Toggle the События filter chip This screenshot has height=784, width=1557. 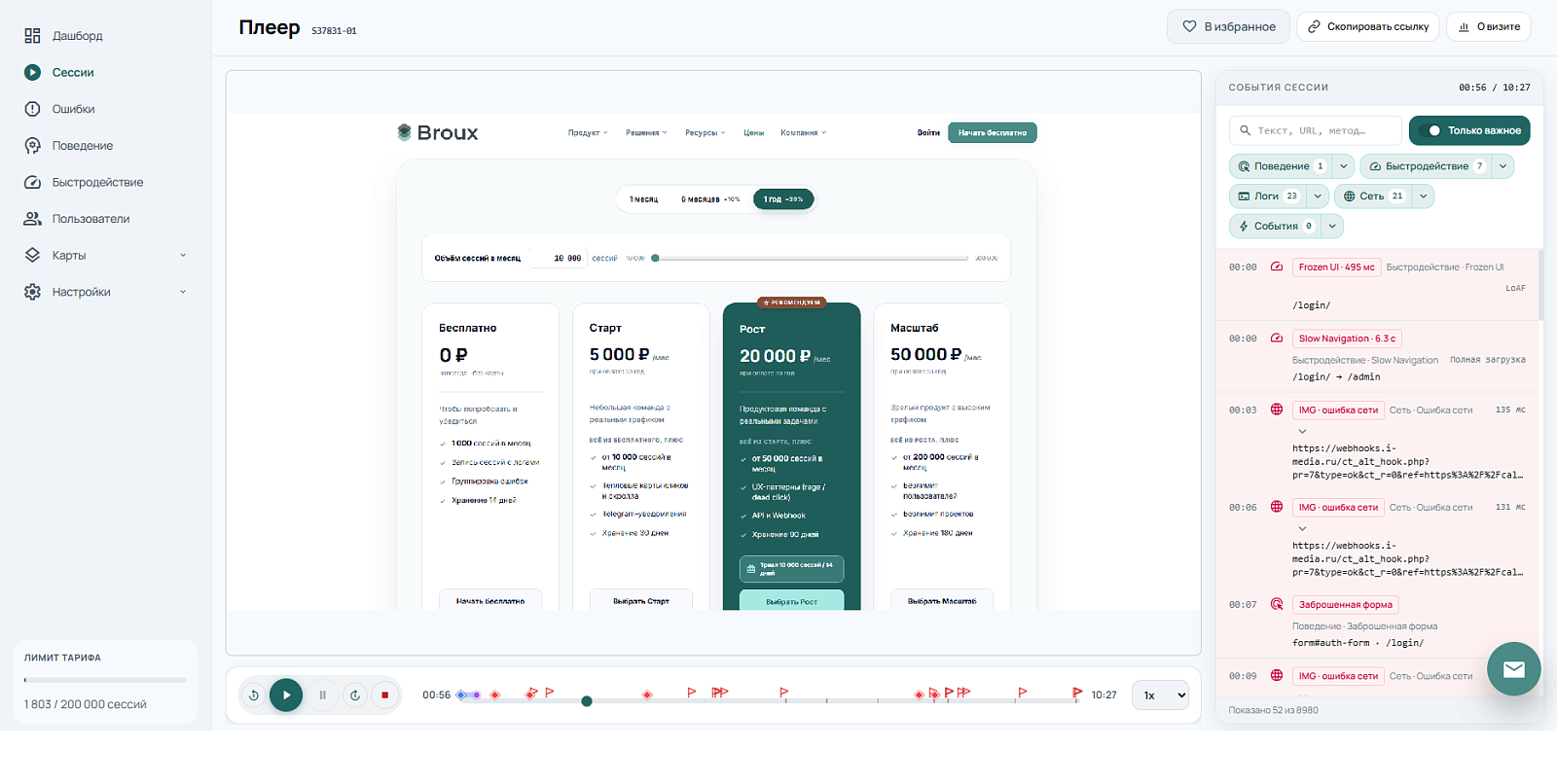tap(1276, 226)
